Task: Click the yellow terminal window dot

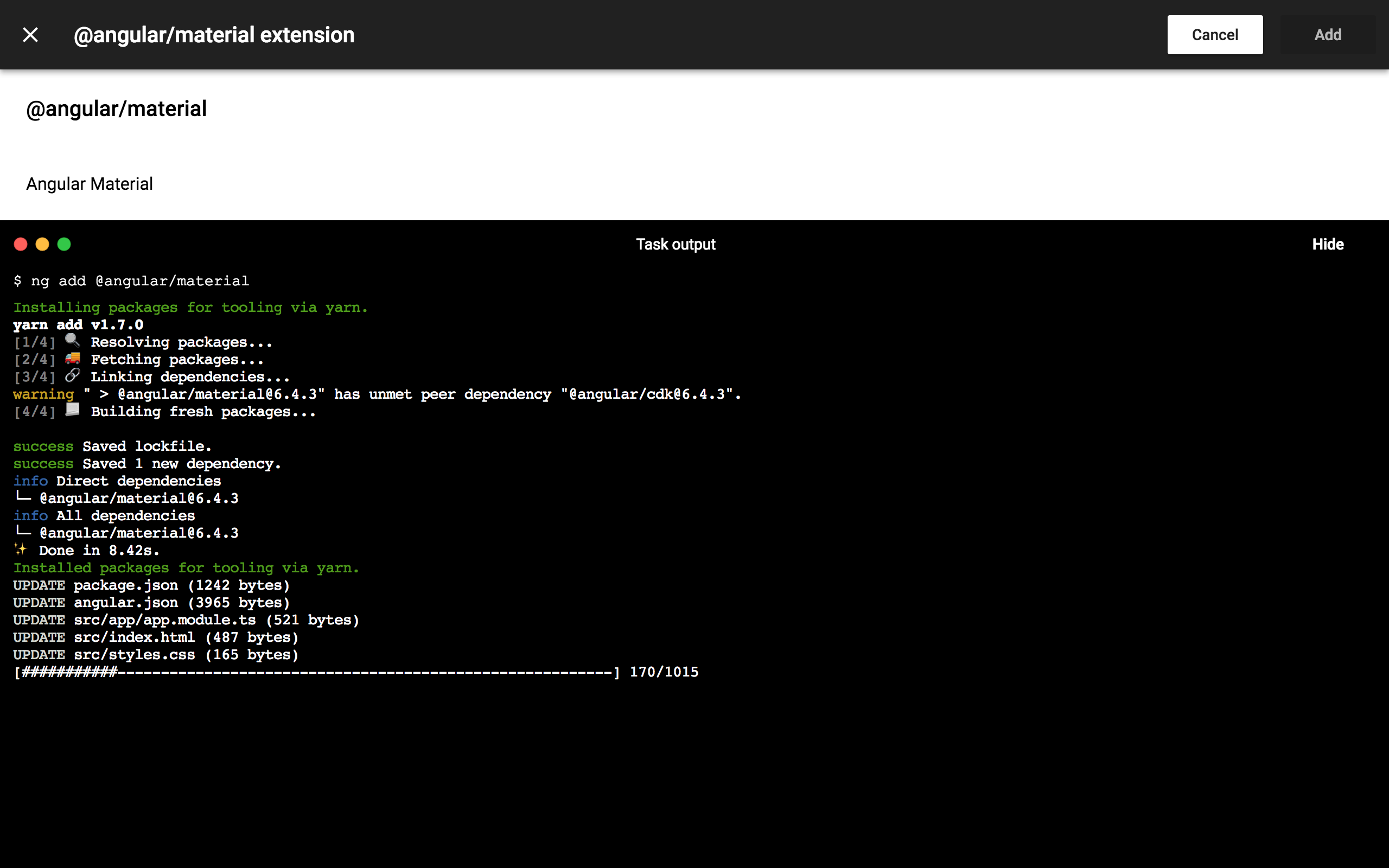Action: pyautogui.click(x=42, y=245)
